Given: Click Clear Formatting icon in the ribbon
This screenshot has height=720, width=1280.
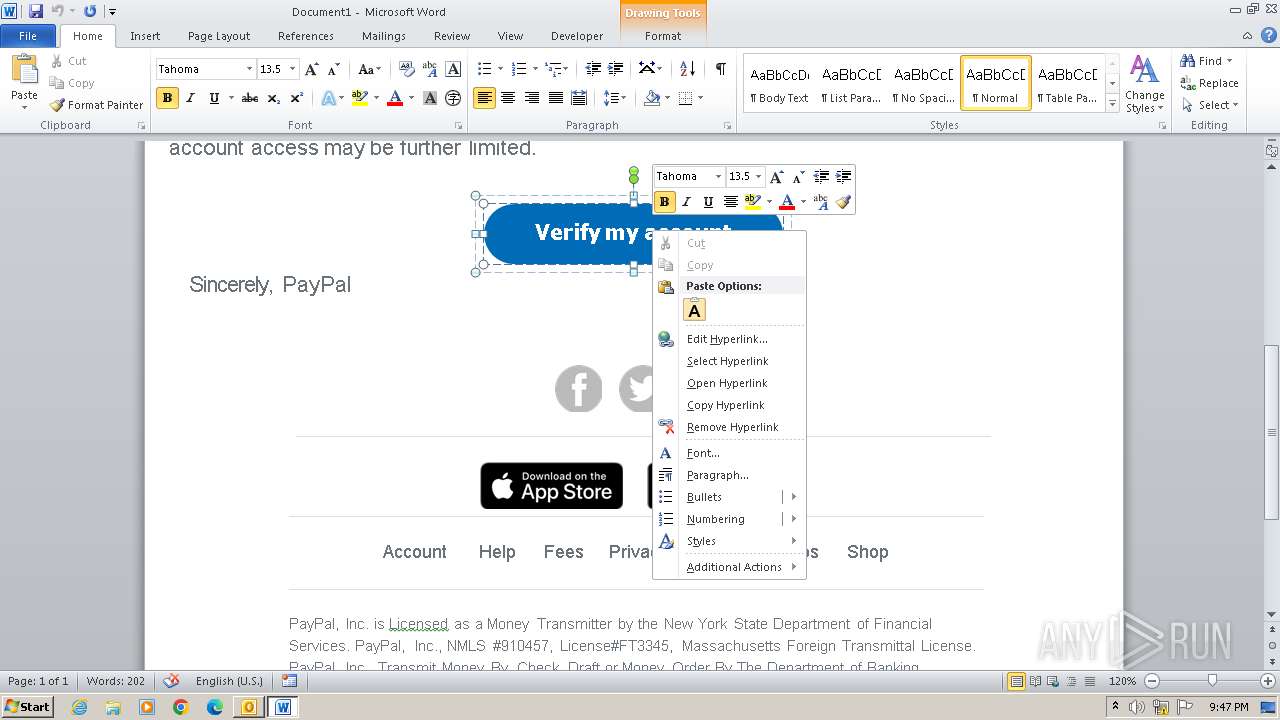Looking at the screenshot, I should (407, 69).
